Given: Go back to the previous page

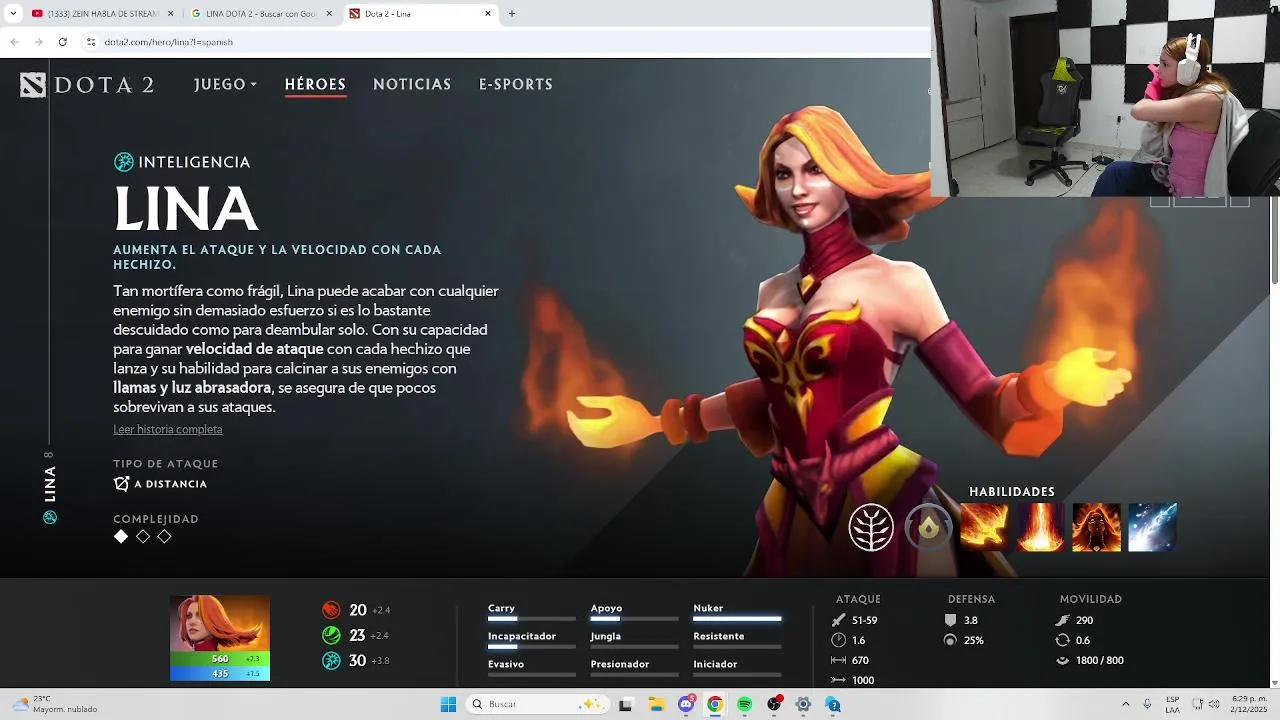Looking at the screenshot, I should click(14, 42).
